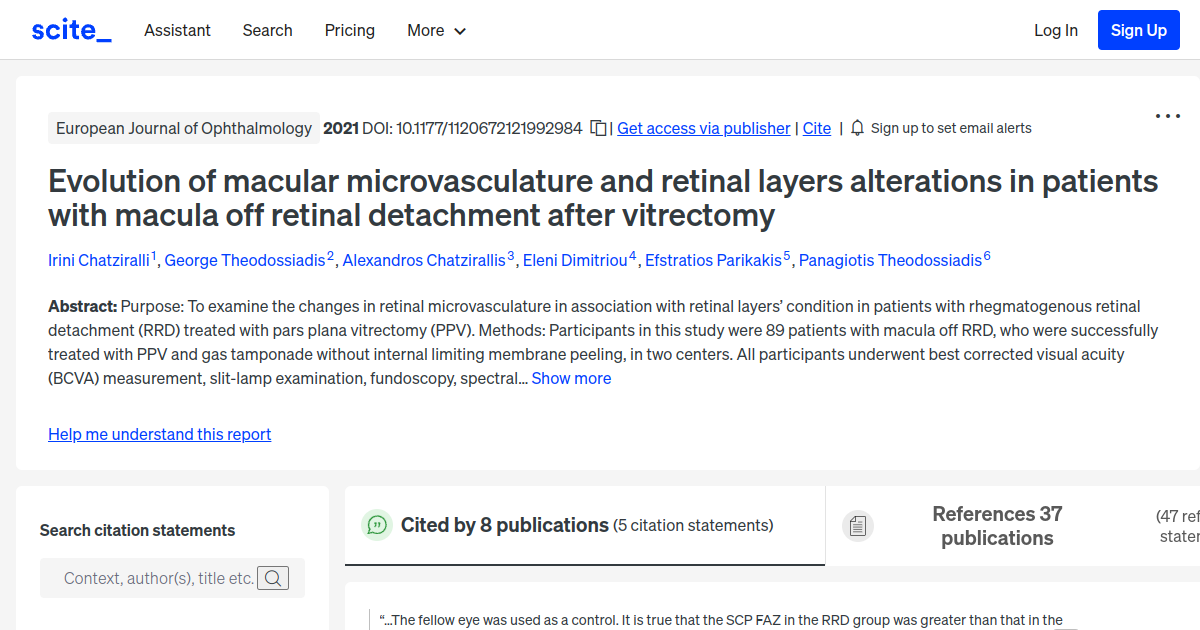Open the References 37 publications tab
Viewport: 1200px width, 630px height.
[997, 525]
